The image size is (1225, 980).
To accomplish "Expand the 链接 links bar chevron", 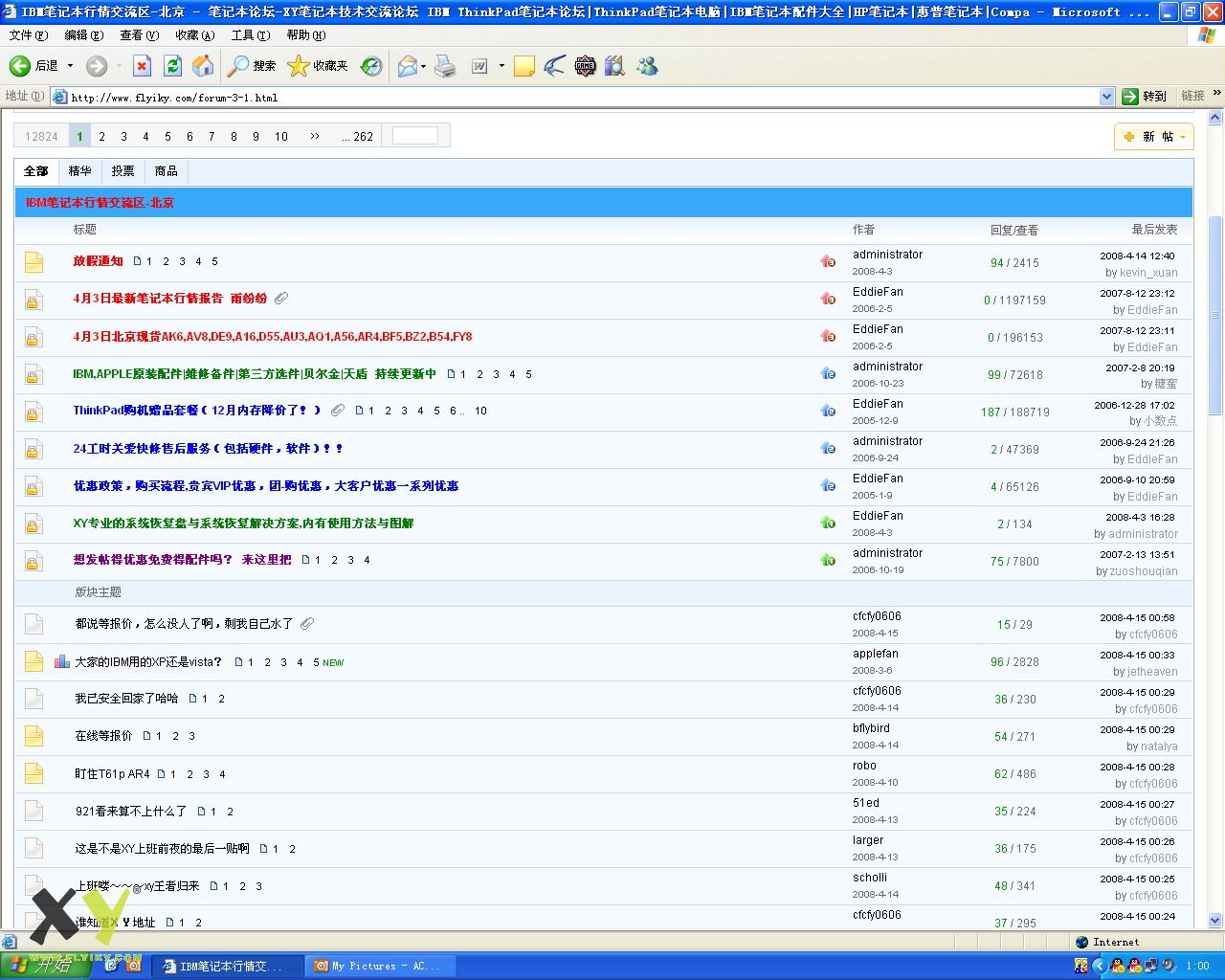I will pos(1217,94).
